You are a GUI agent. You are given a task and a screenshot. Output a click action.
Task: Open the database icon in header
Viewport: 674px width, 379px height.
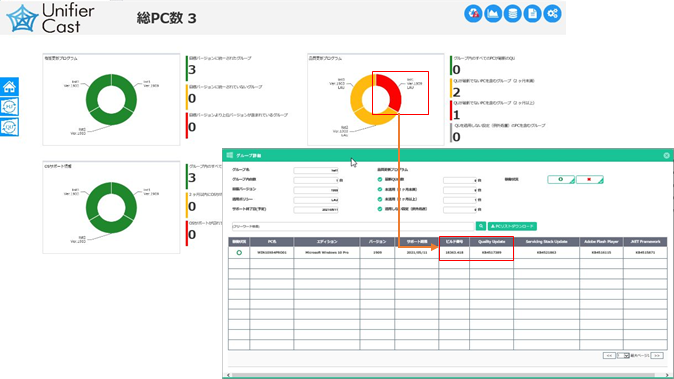512,14
